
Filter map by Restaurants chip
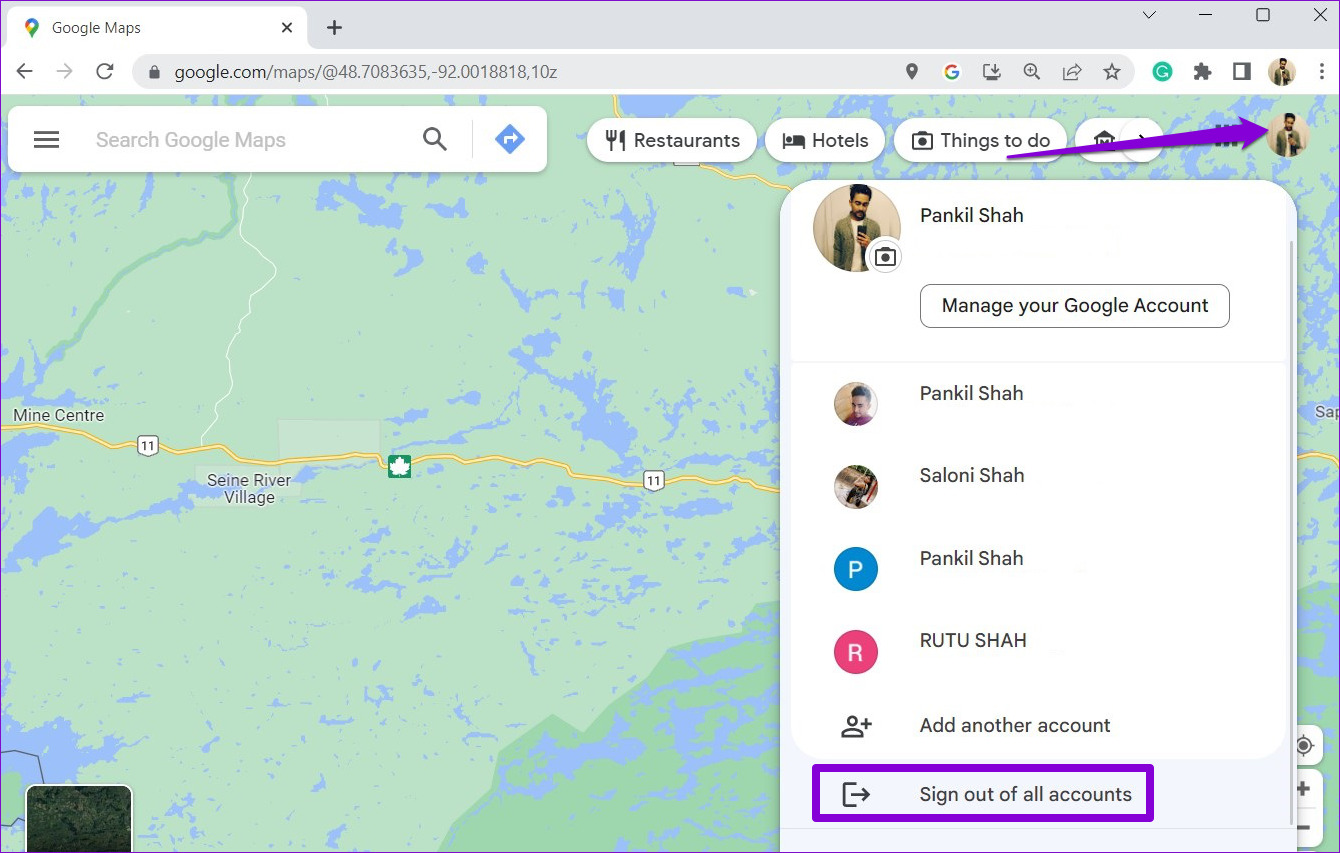point(673,140)
